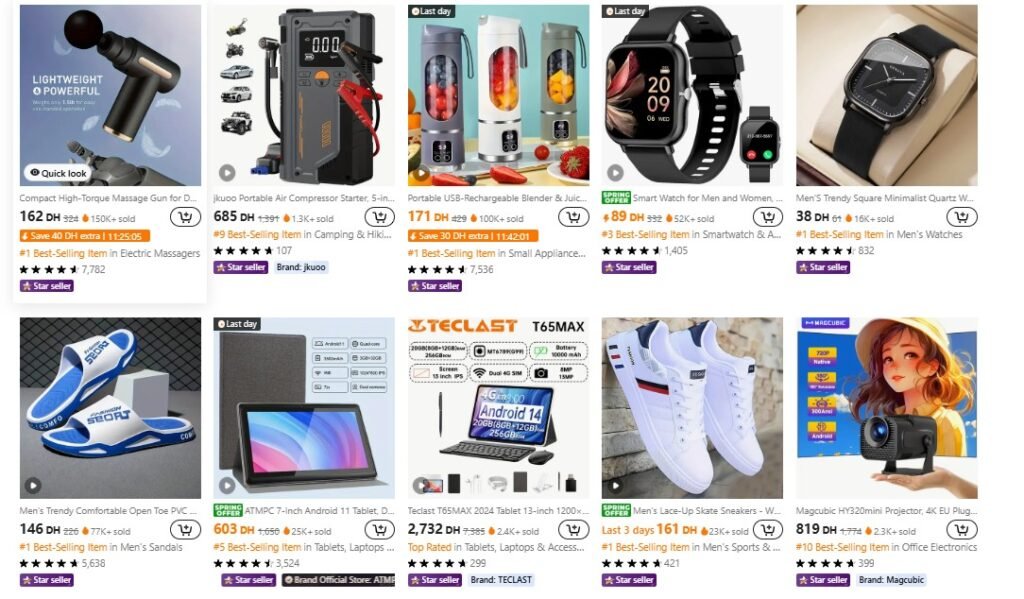1024x599 pixels.
Task: Play video on the air compressor image
Action: tap(227, 173)
